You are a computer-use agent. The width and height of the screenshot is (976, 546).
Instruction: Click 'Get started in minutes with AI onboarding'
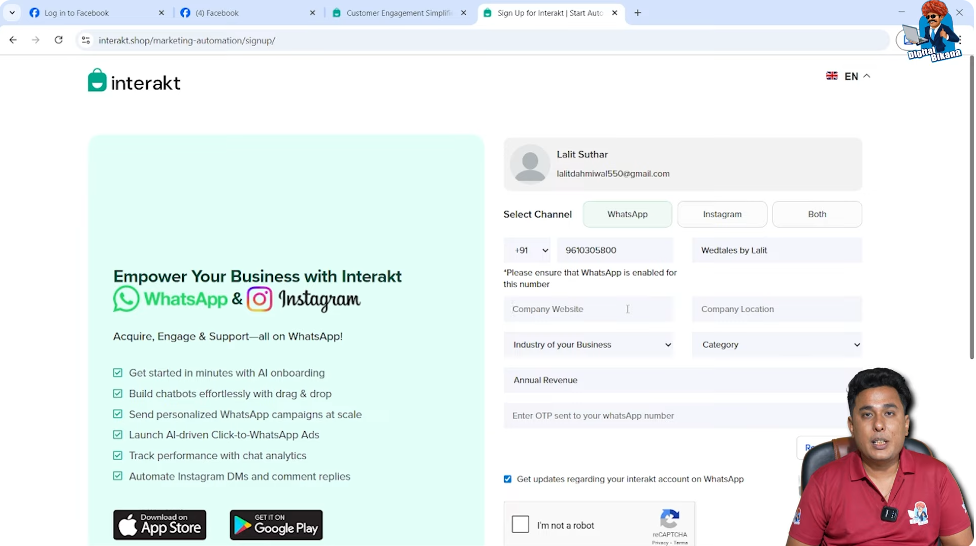(227, 373)
